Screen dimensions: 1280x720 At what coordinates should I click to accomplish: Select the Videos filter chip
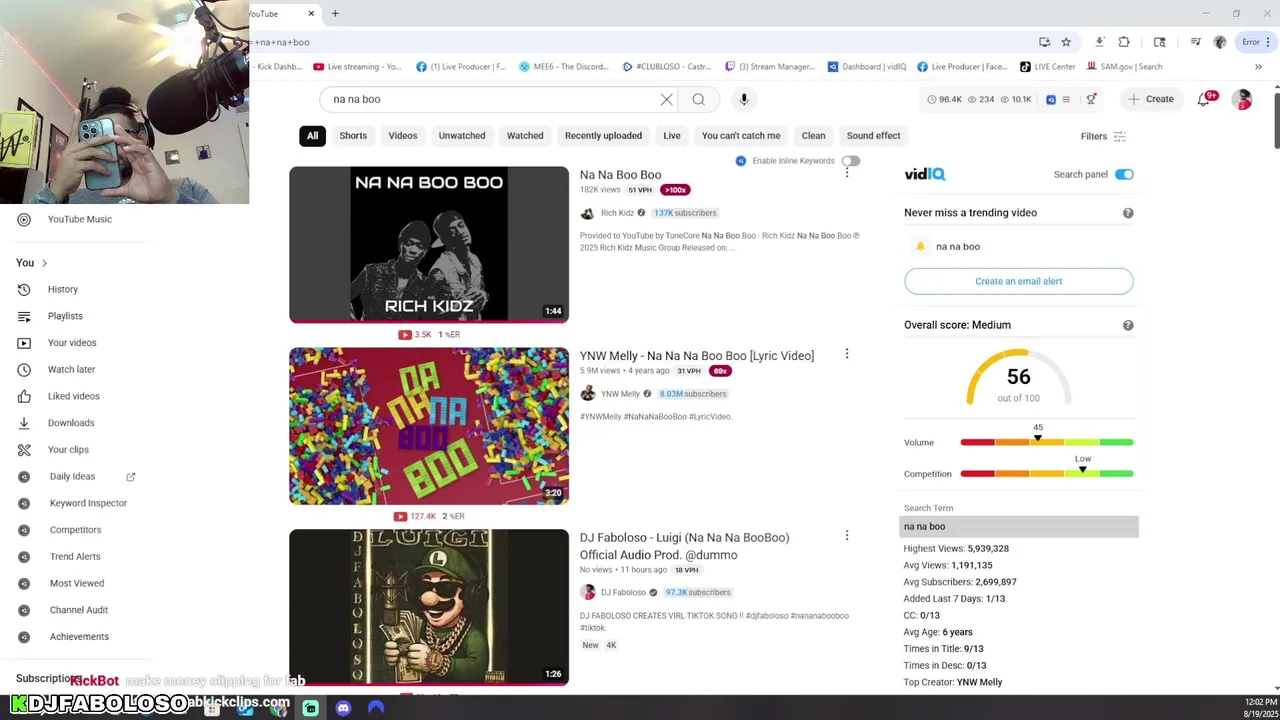click(x=403, y=136)
